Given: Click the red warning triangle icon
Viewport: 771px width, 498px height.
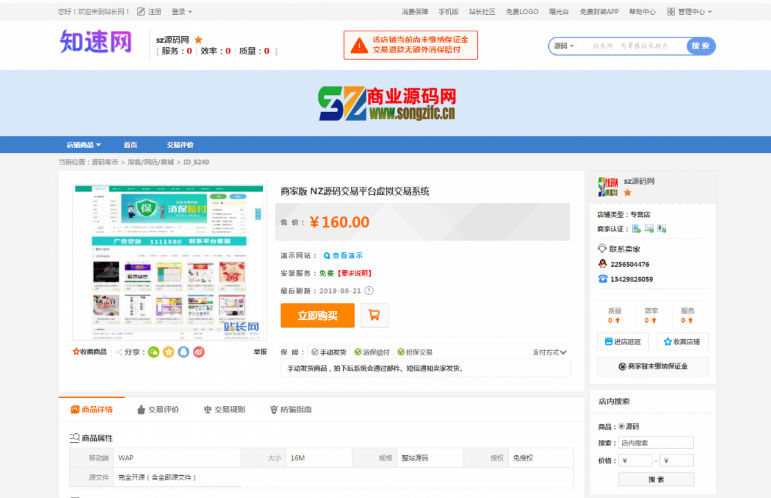Looking at the screenshot, I should tap(359, 45).
